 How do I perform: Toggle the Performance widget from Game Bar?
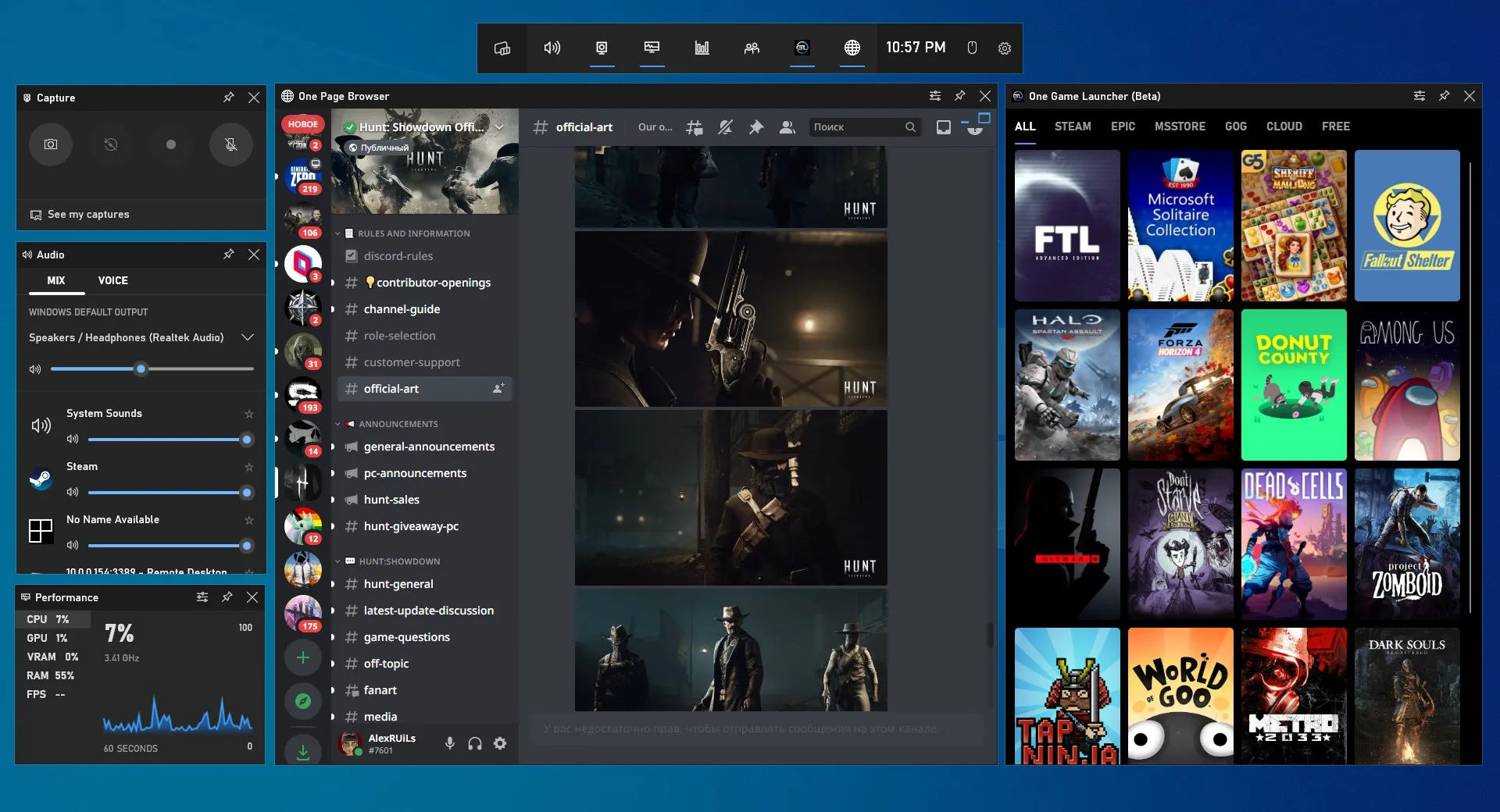(652, 48)
